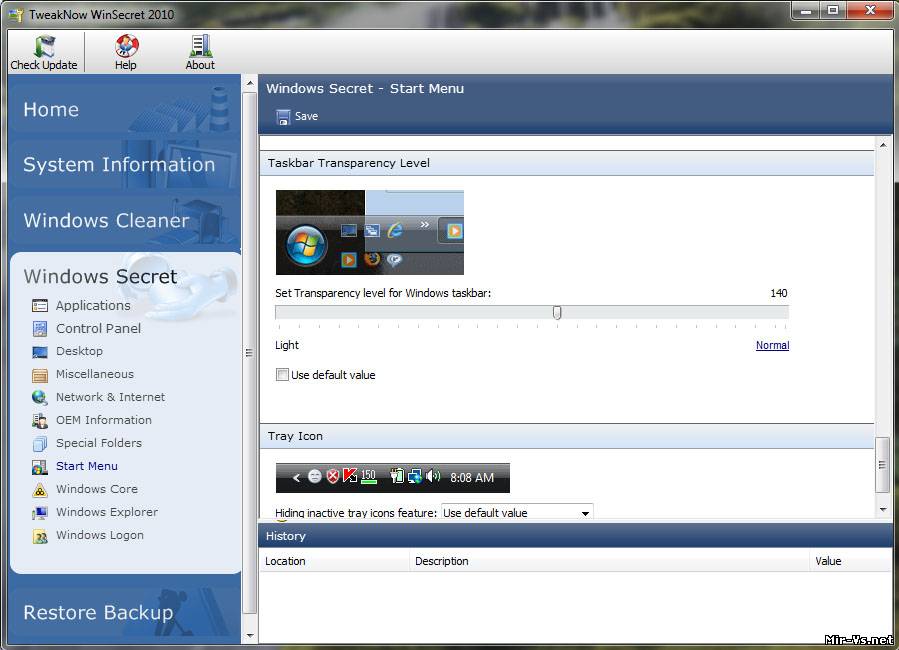Image resolution: width=899 pixels, height=650 pixels.
Task: Click the Windows Core warning icon
Action: [x=40, y=490]
